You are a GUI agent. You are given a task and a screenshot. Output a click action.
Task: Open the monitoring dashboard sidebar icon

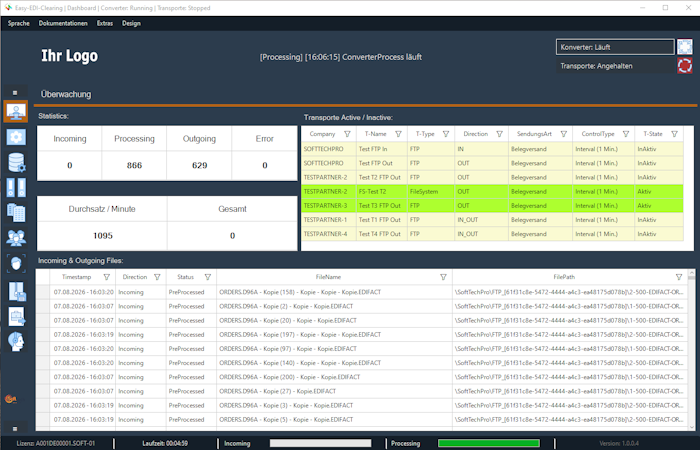pyautogui.click(x=16, y=111)
